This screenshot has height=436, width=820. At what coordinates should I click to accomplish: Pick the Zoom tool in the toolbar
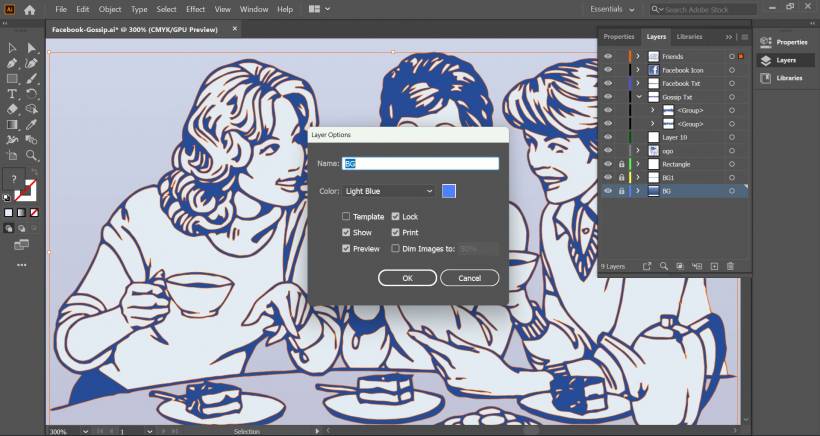[x=32, y=155]
